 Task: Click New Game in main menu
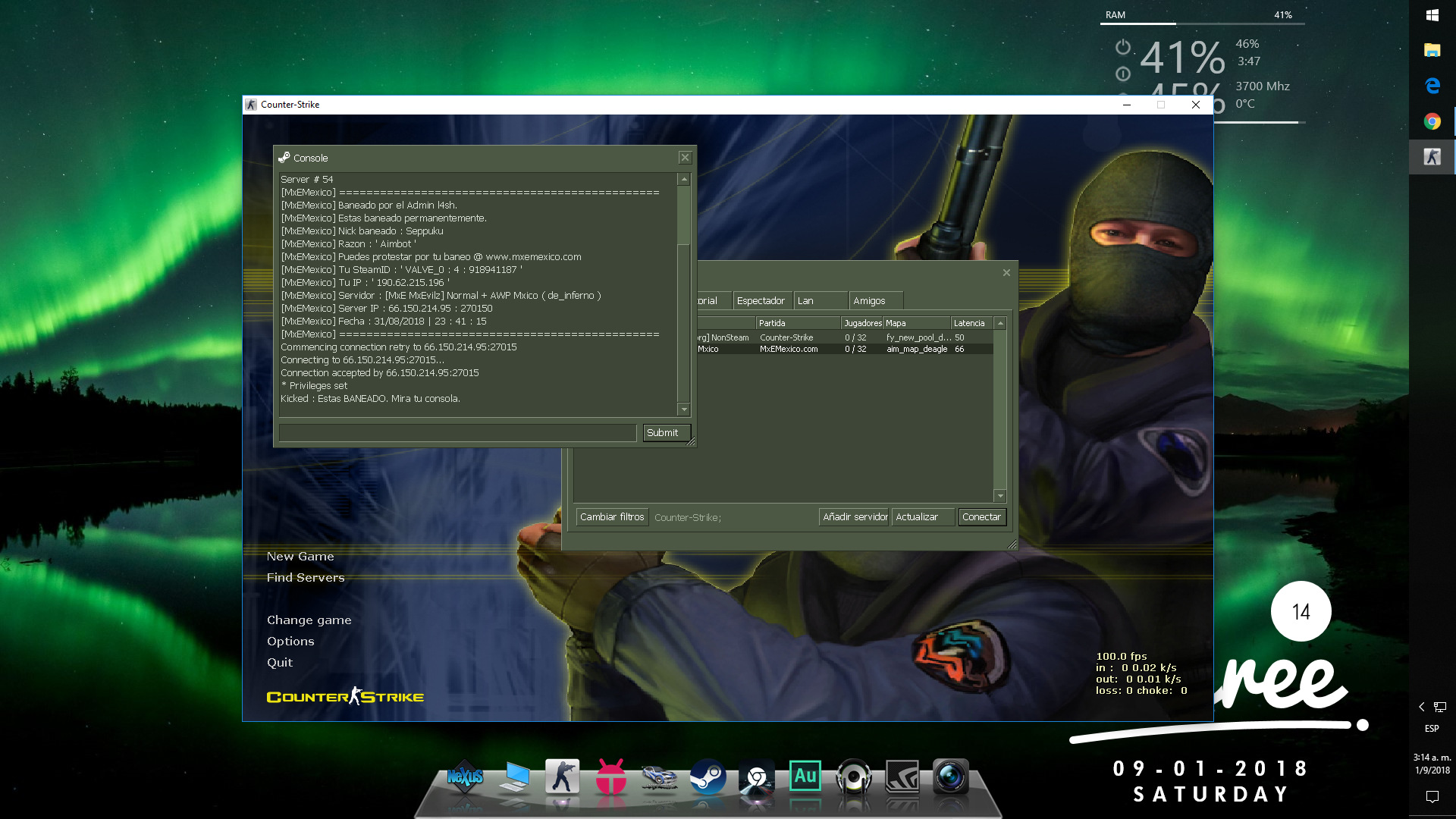click(300, 557)
